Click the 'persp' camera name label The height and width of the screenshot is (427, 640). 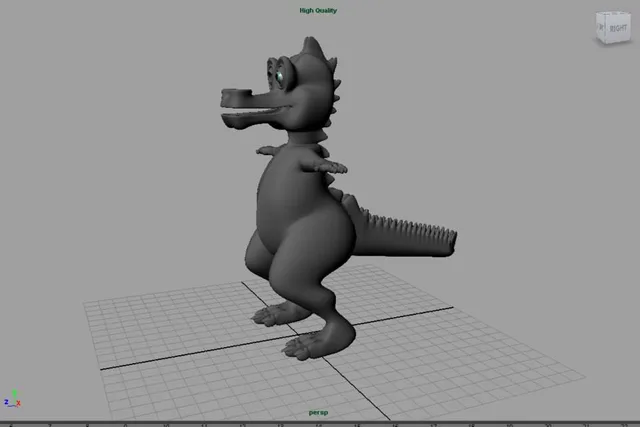coord(318,412)
